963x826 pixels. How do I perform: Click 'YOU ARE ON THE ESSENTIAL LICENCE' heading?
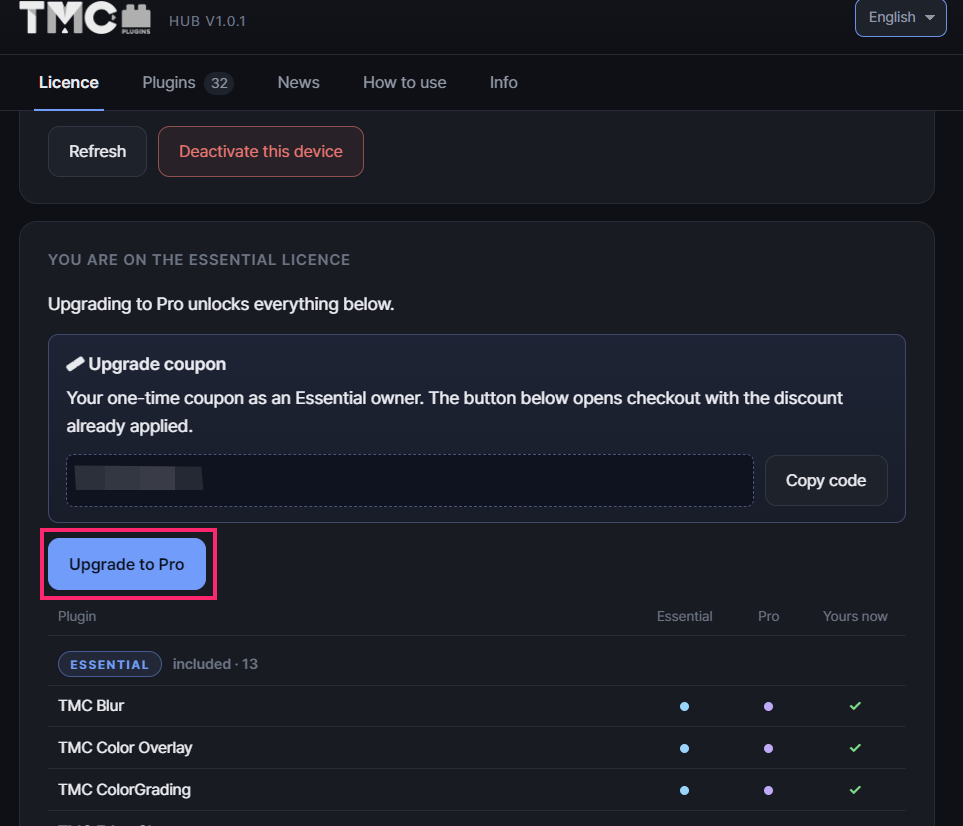[199, 260]
